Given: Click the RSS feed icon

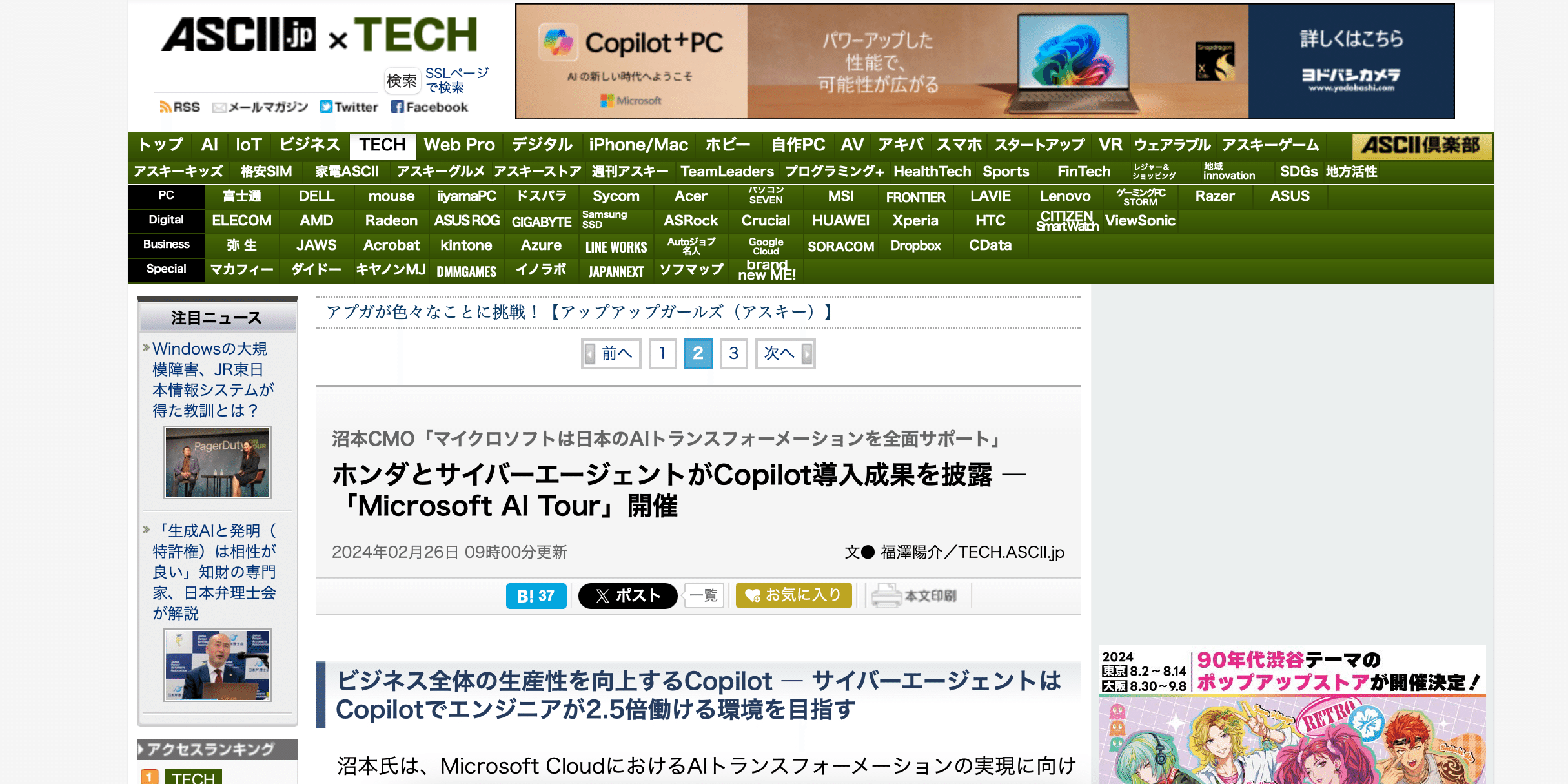Looking at the screenshot, I should 165,107.
